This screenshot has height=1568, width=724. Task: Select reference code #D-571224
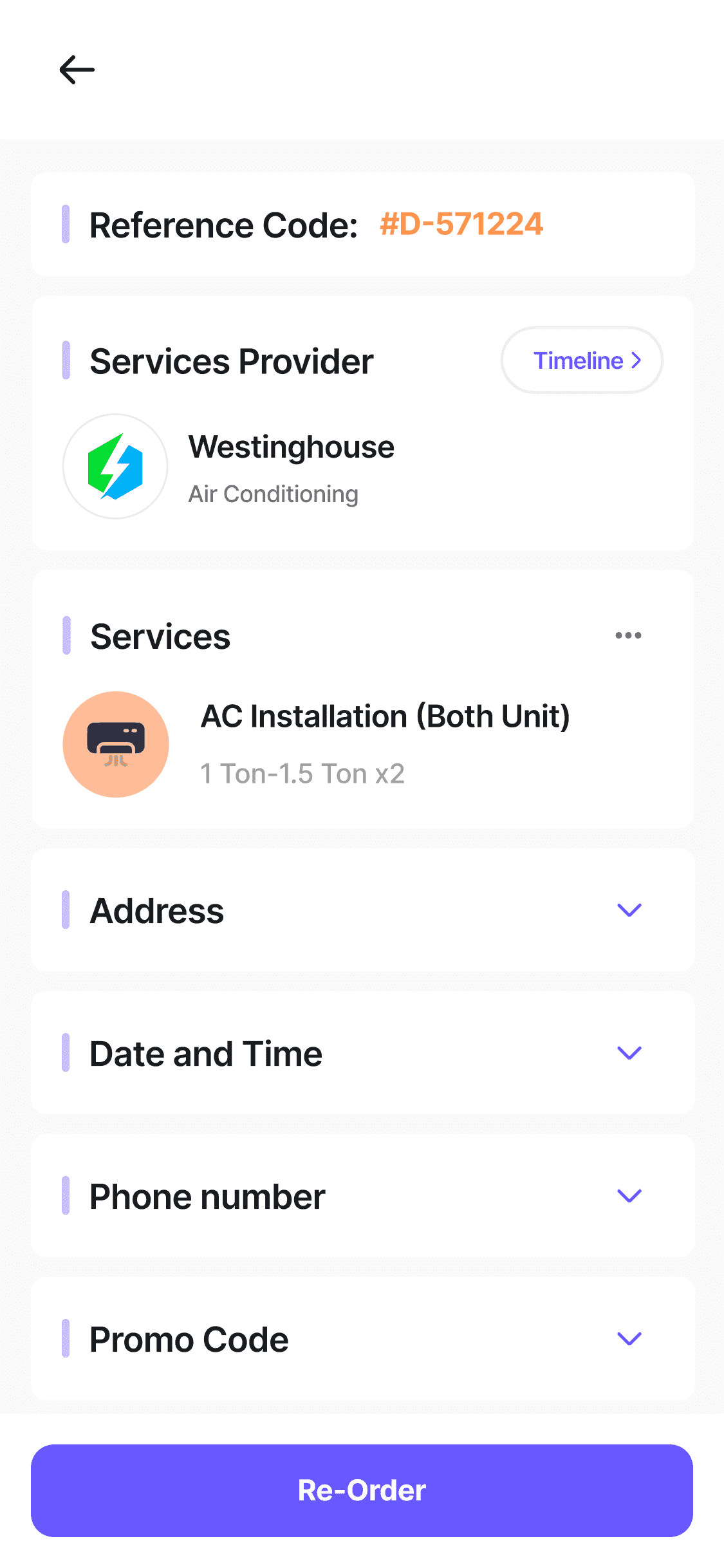(461, 225)
